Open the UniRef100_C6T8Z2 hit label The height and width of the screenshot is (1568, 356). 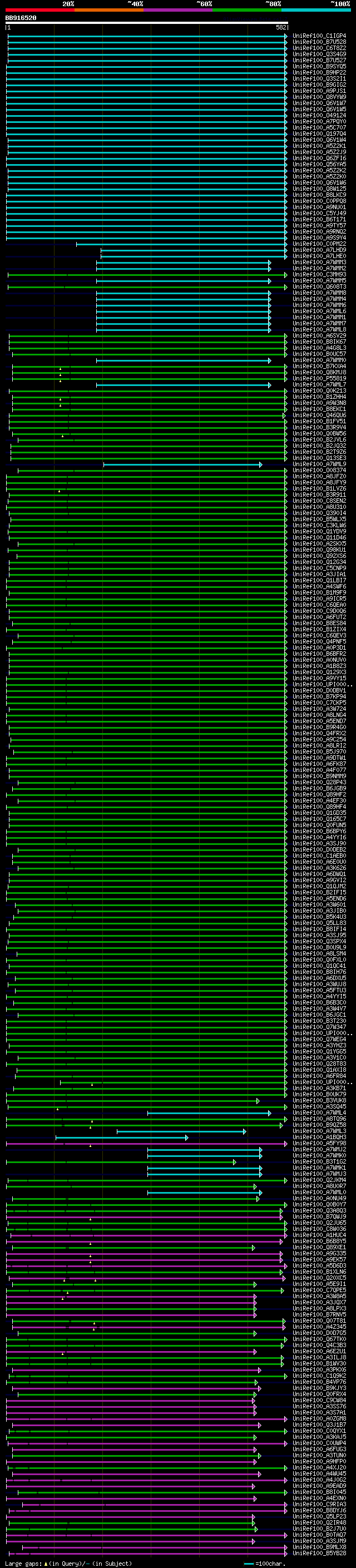[x=319, y=48]
